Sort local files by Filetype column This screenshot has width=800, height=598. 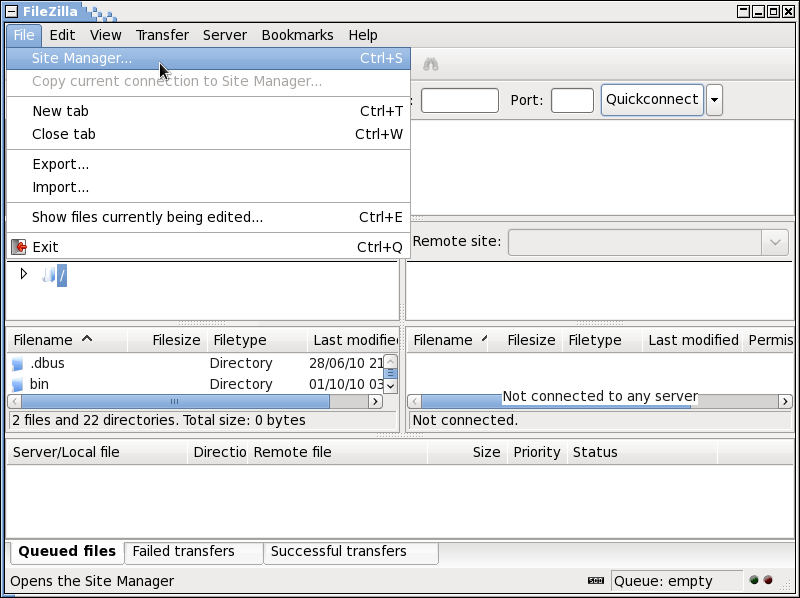(x=258, y=340)
